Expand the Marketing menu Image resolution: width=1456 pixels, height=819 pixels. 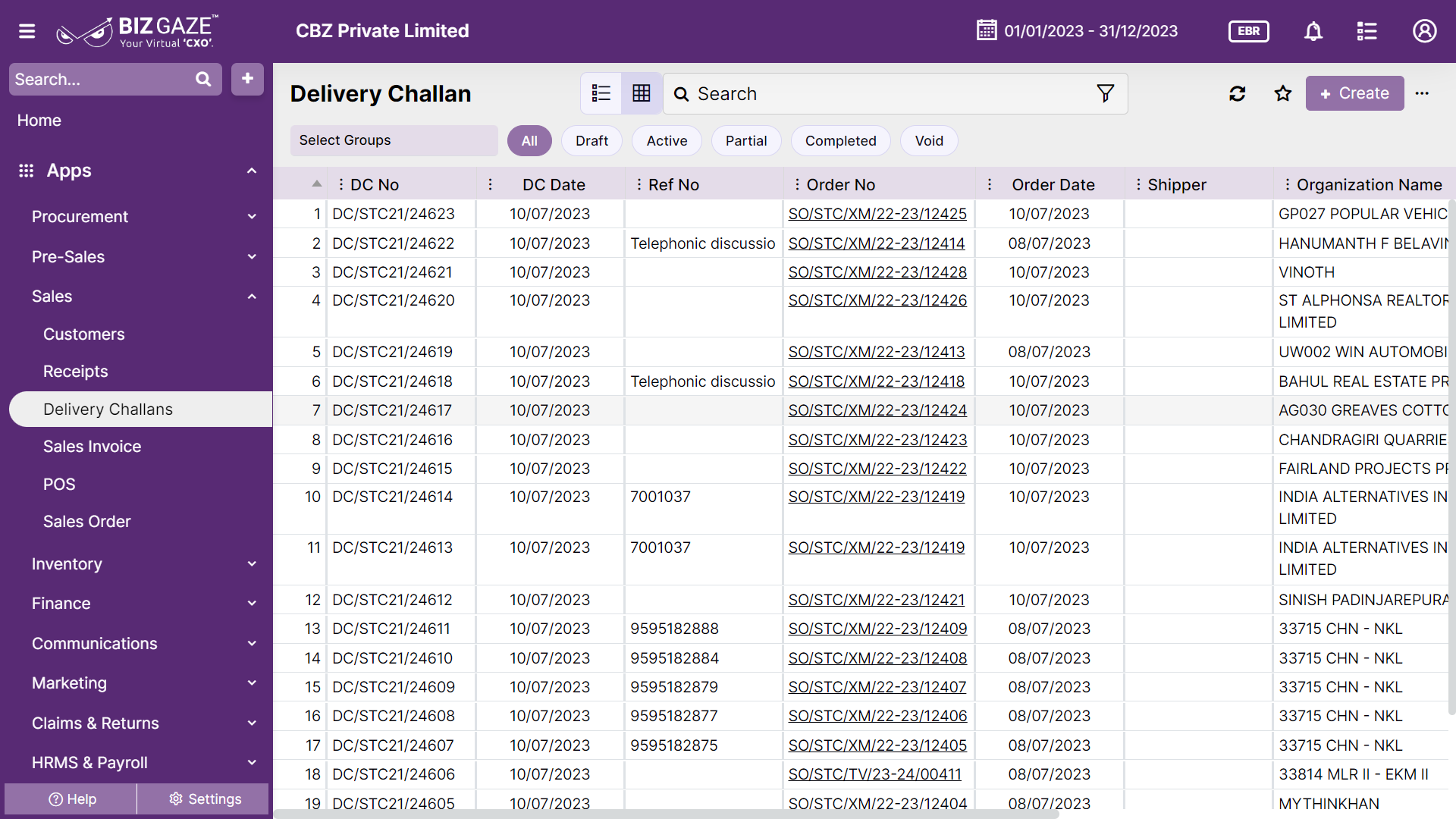tap(252, 683)
